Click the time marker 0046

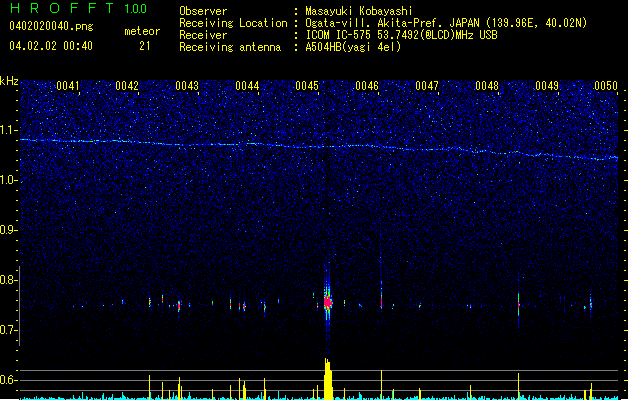coord(367,86)
